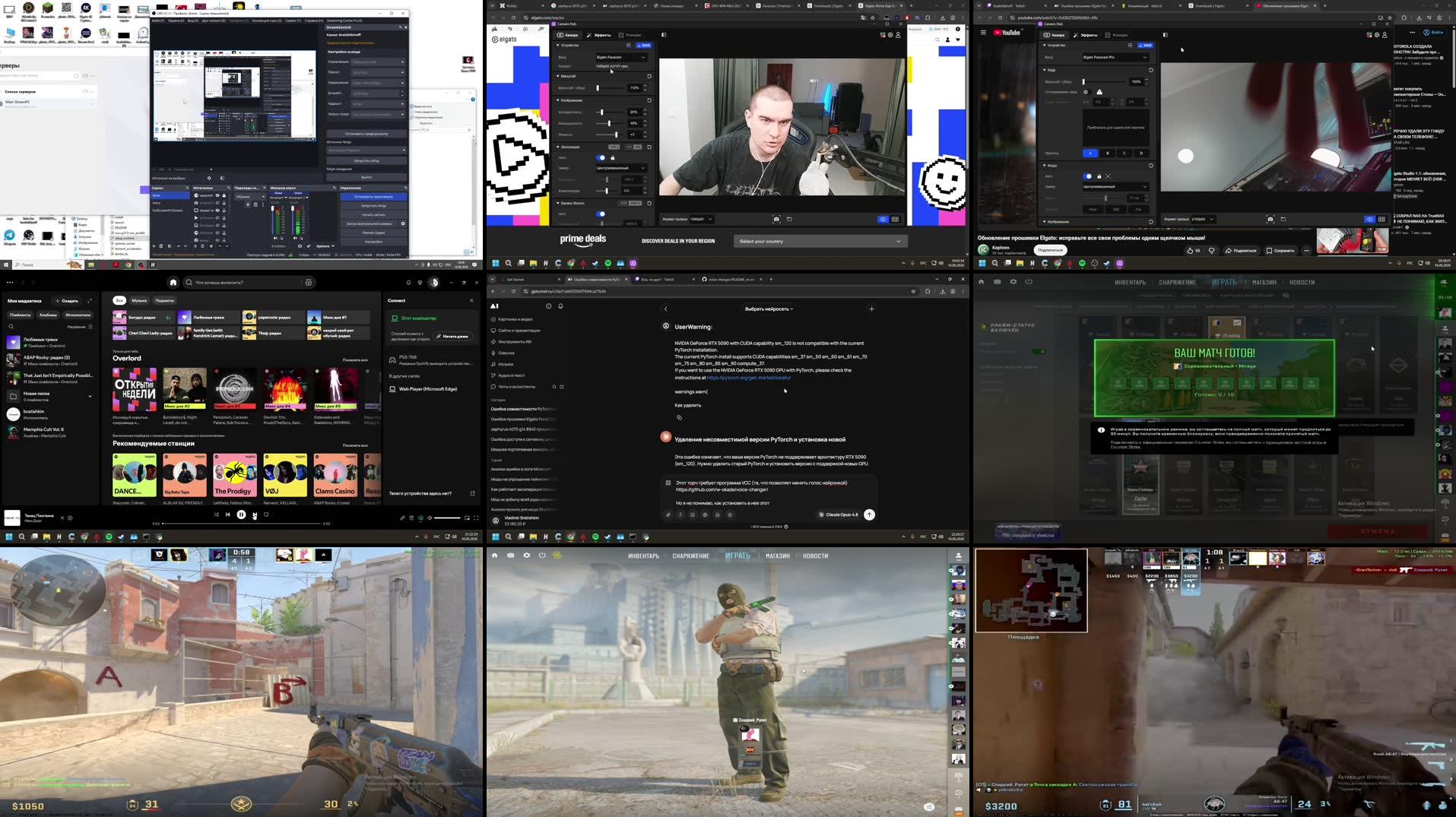Viewport: 1456px width, 817px height.
Task: Open Spotify queue icon
Action: 411,518
